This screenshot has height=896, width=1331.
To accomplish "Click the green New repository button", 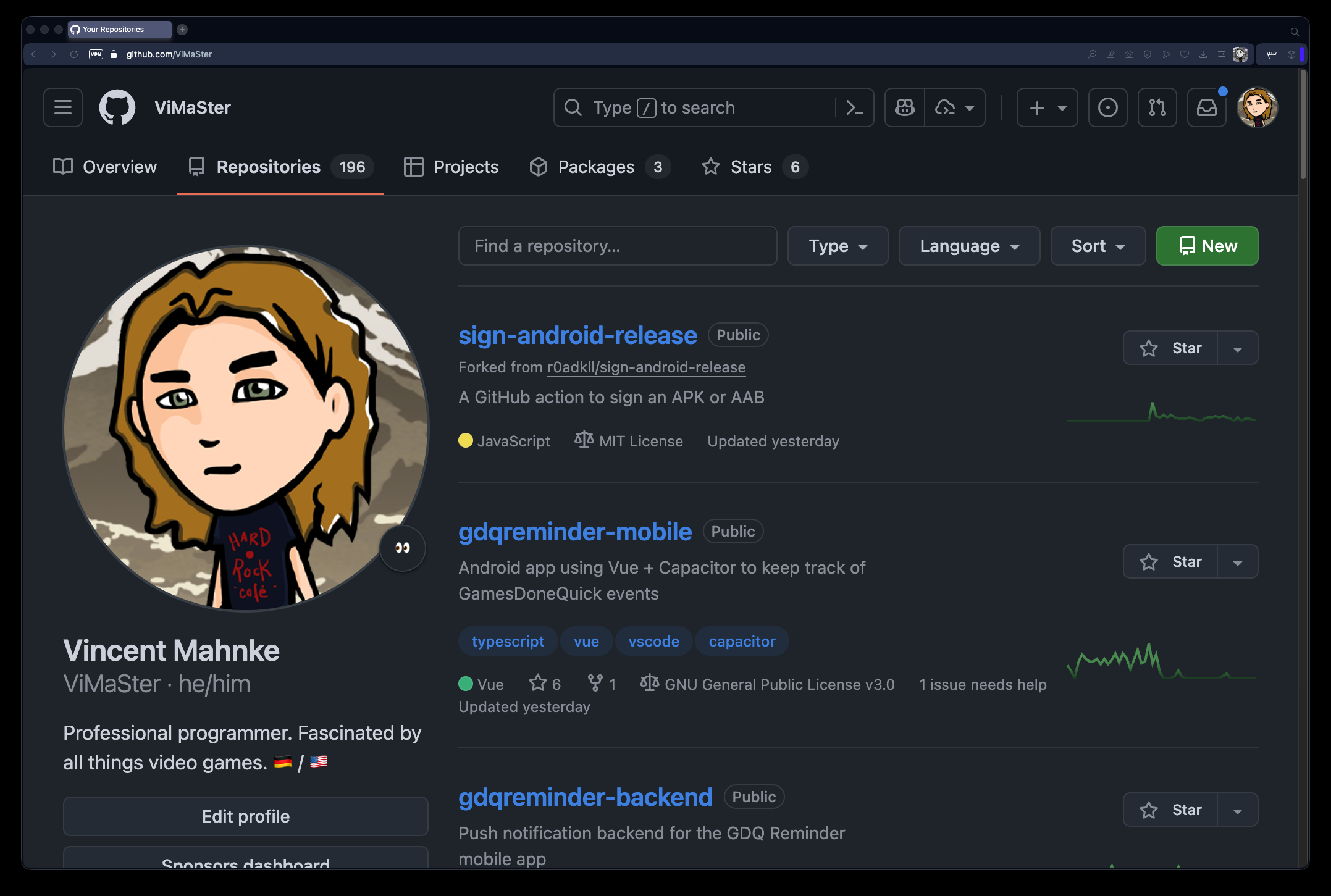I will point(1207,246).
